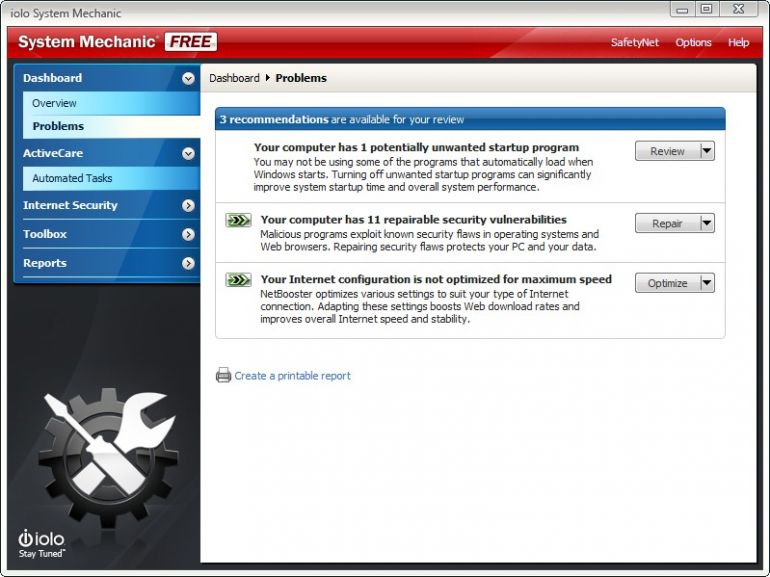Select Problems in the Dashboard sidebar
Screen dimensions: 770x577
(111, 126)
